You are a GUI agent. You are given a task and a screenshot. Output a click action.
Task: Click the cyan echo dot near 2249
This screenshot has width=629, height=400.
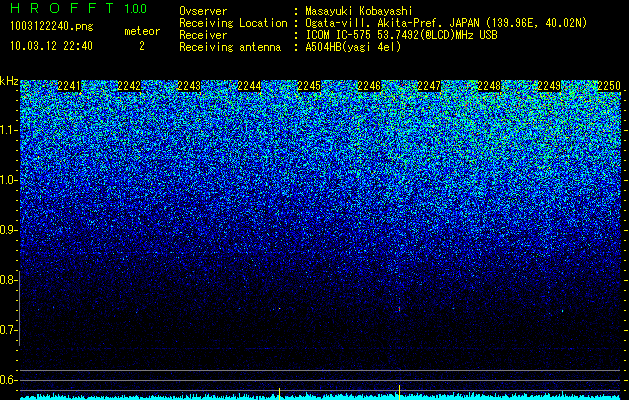click(562, 311)
